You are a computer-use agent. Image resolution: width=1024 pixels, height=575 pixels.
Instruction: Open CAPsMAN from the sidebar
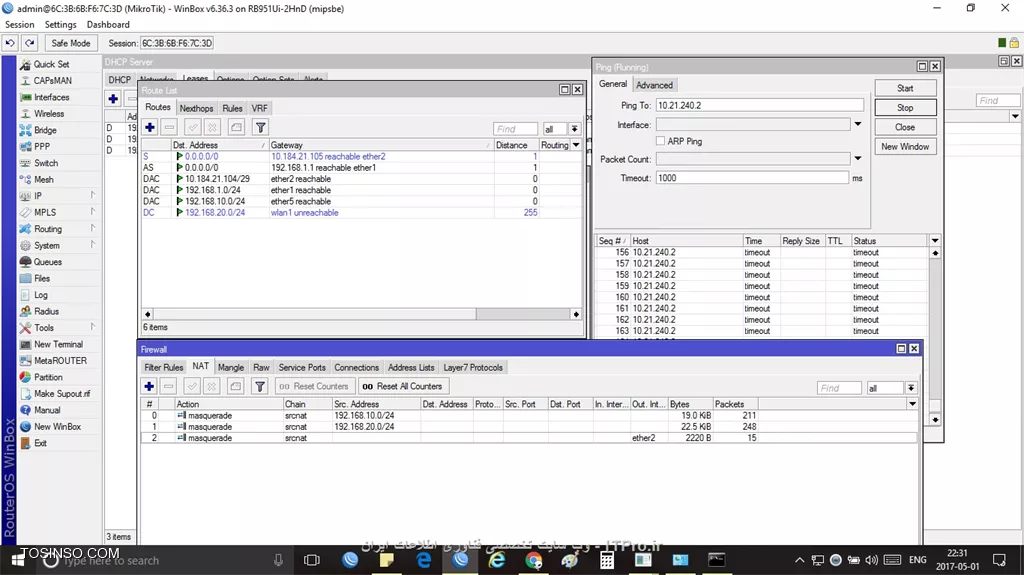tap(52, 80)
